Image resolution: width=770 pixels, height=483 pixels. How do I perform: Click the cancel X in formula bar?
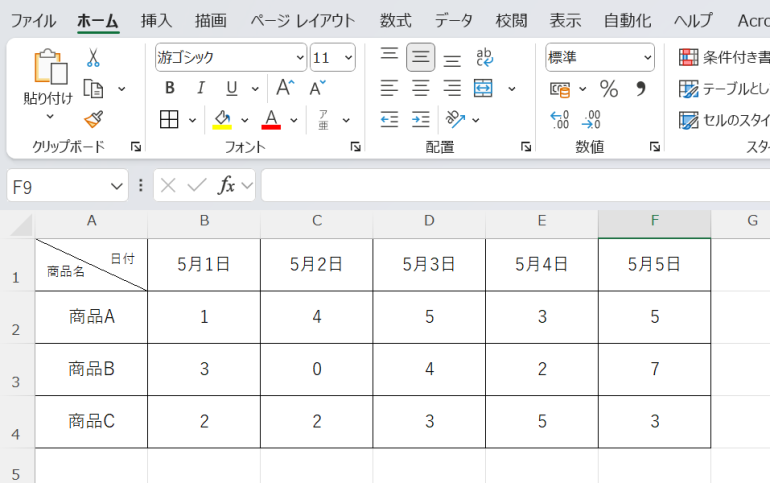[x=168, y=186]
